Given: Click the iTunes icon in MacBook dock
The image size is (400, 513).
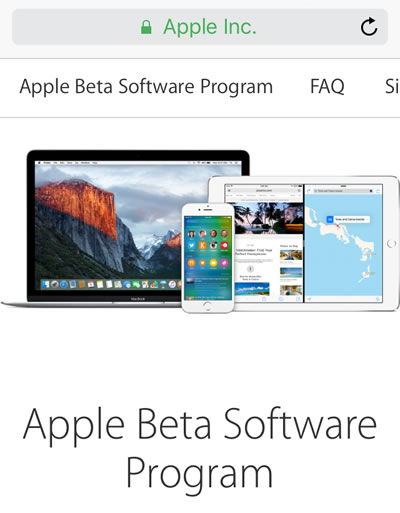Looking at the screenshot, I should tap(172, 284).
